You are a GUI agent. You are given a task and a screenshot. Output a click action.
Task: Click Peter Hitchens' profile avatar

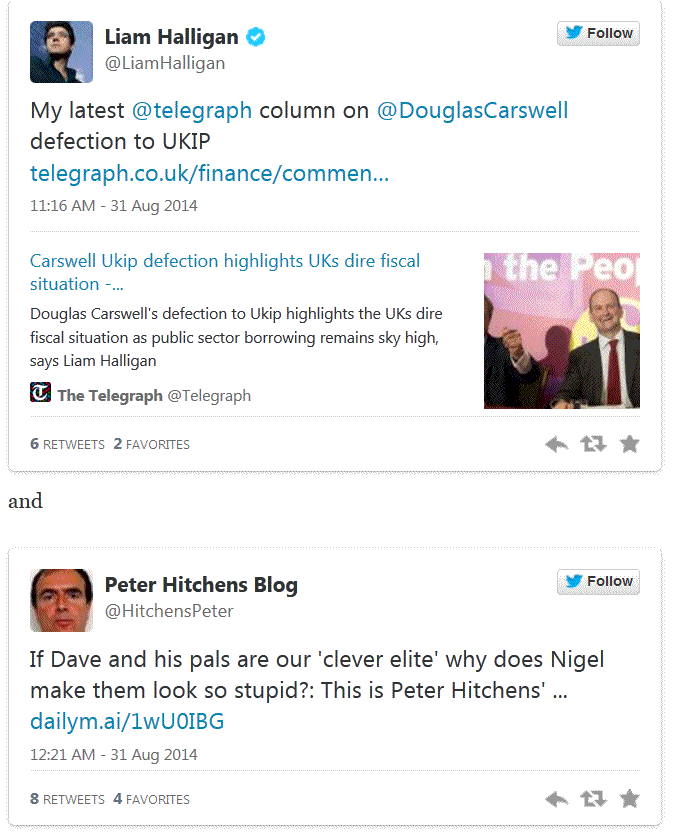coord(61,600)
